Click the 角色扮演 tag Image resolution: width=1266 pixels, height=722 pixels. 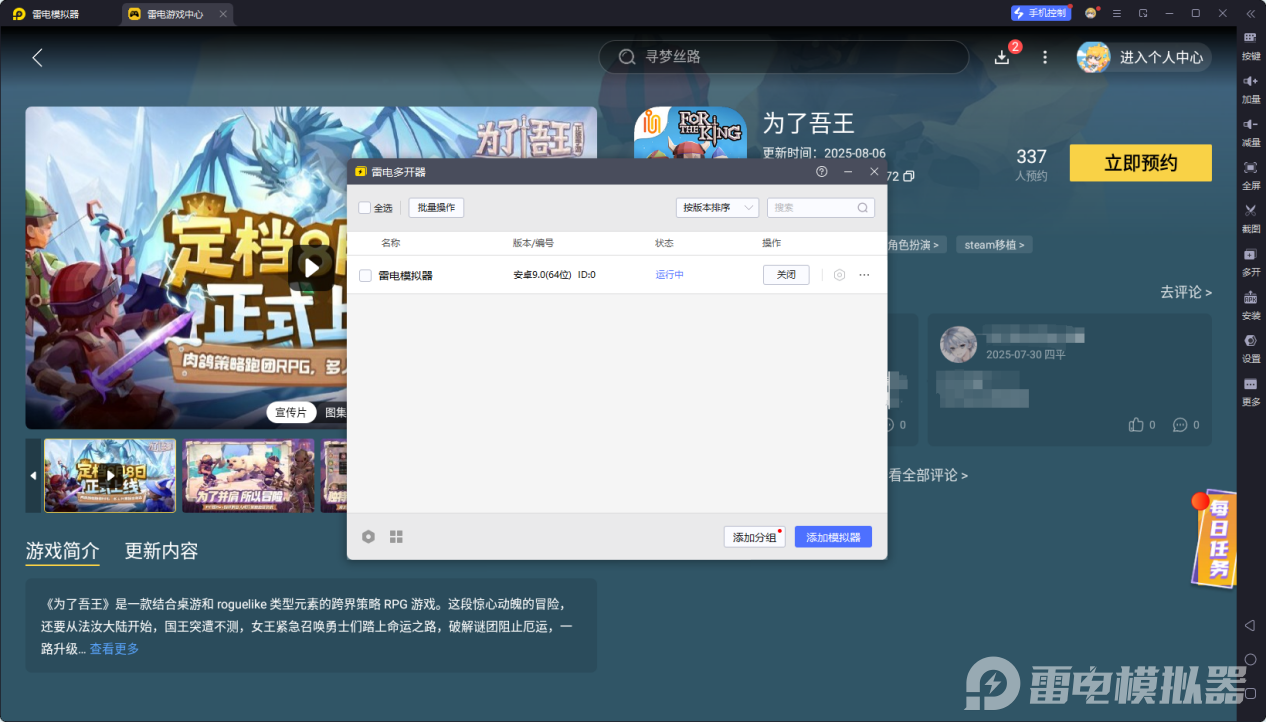(x=916, y=245)
